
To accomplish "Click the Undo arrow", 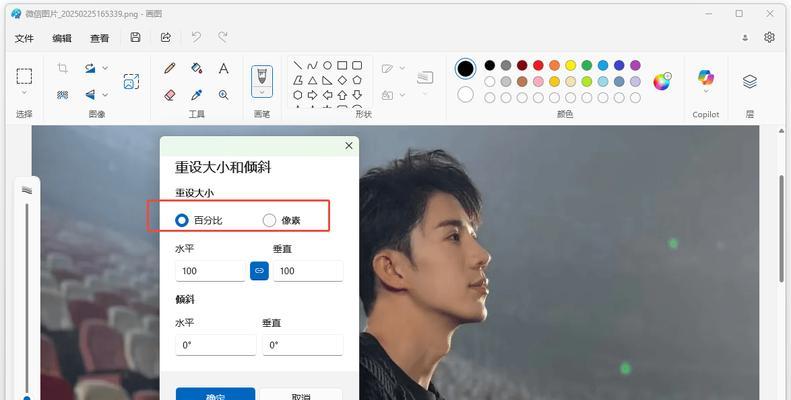I will pos(196,37).
